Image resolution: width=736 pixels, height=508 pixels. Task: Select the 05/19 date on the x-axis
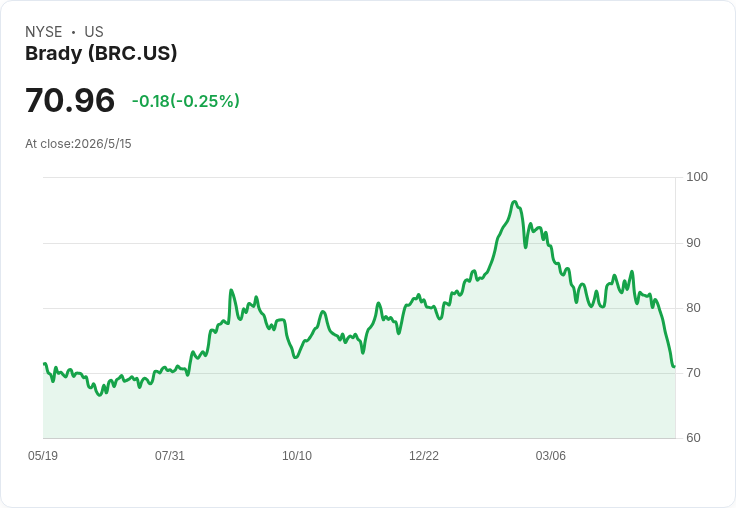point(43,455)
